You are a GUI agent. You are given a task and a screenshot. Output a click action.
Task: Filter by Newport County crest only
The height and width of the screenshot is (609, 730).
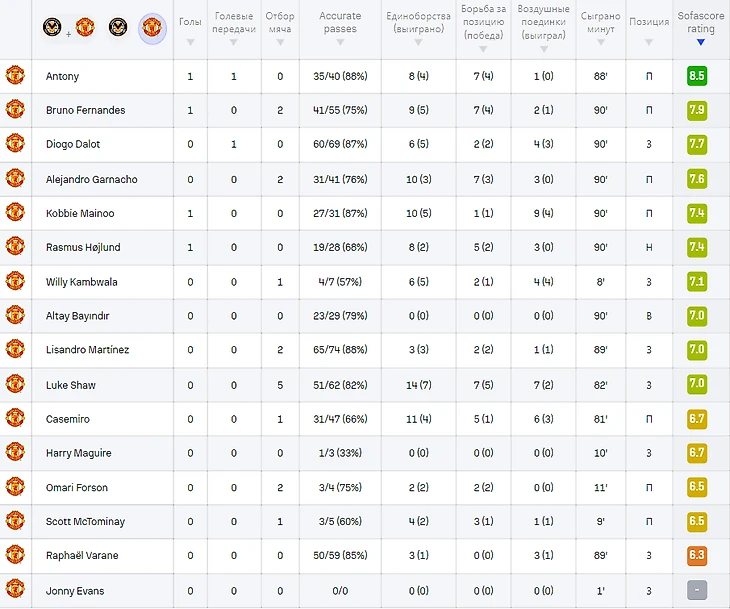pyautogui.click(x=118, y=27)
